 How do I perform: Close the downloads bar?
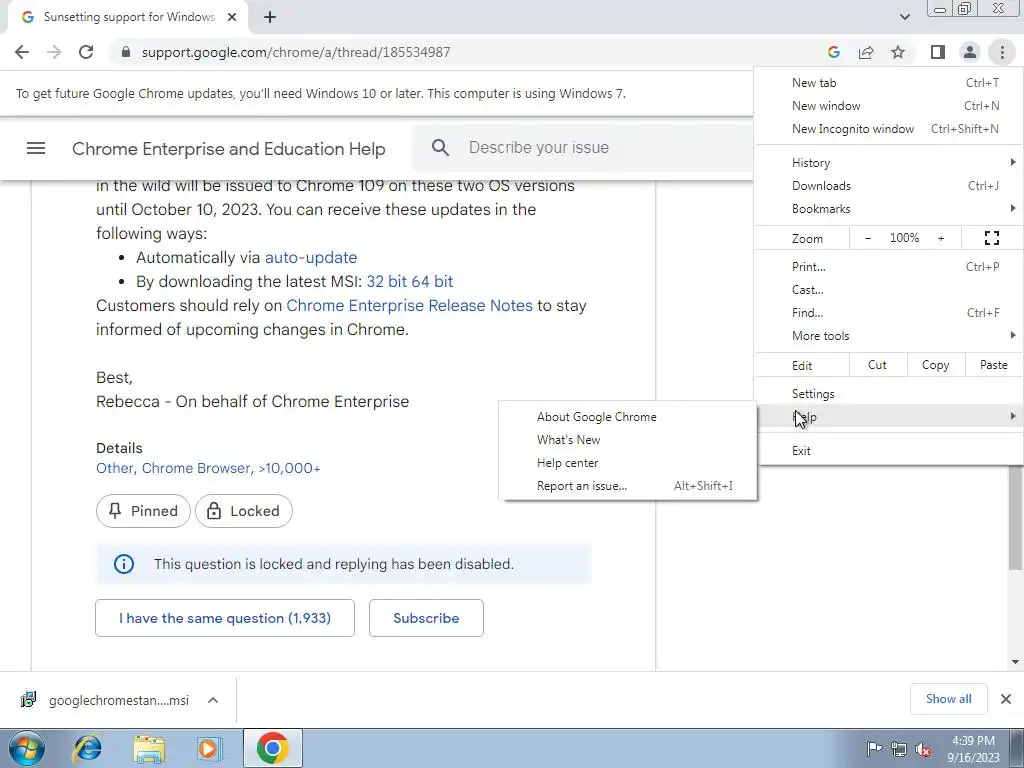[1006, 699]
